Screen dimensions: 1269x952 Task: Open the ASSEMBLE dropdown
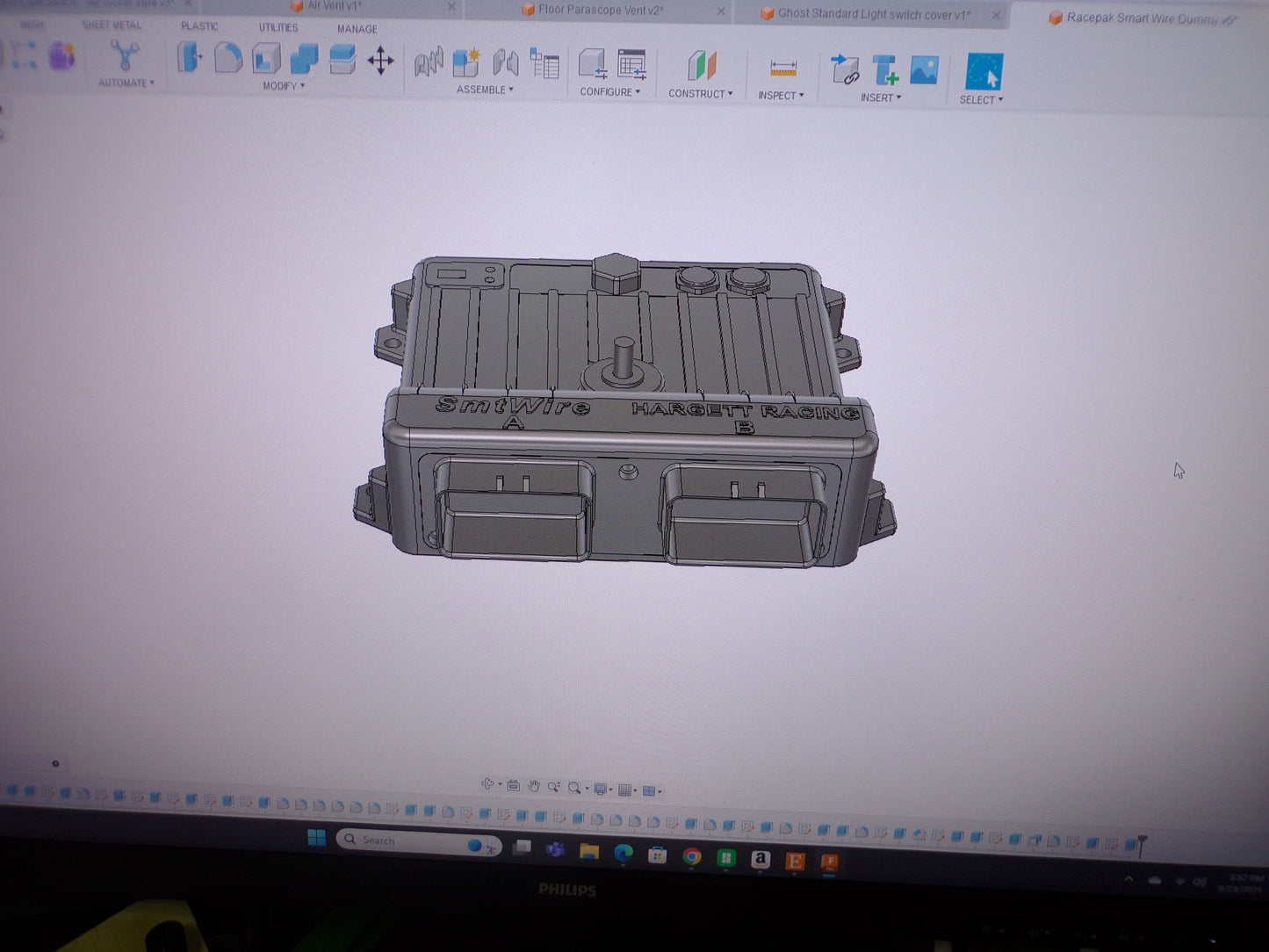point(485,90)
